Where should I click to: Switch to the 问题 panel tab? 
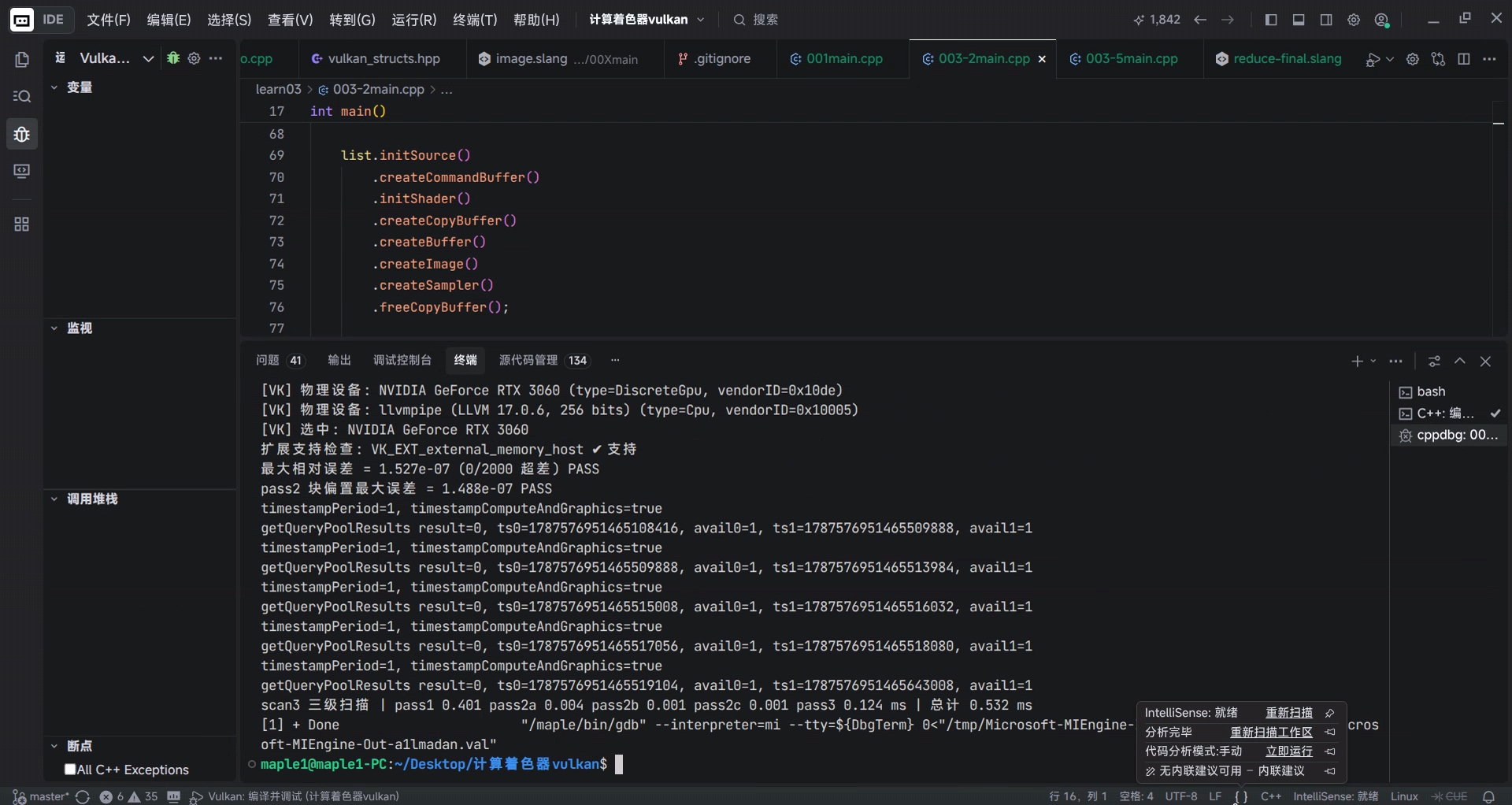pos(279,360)
